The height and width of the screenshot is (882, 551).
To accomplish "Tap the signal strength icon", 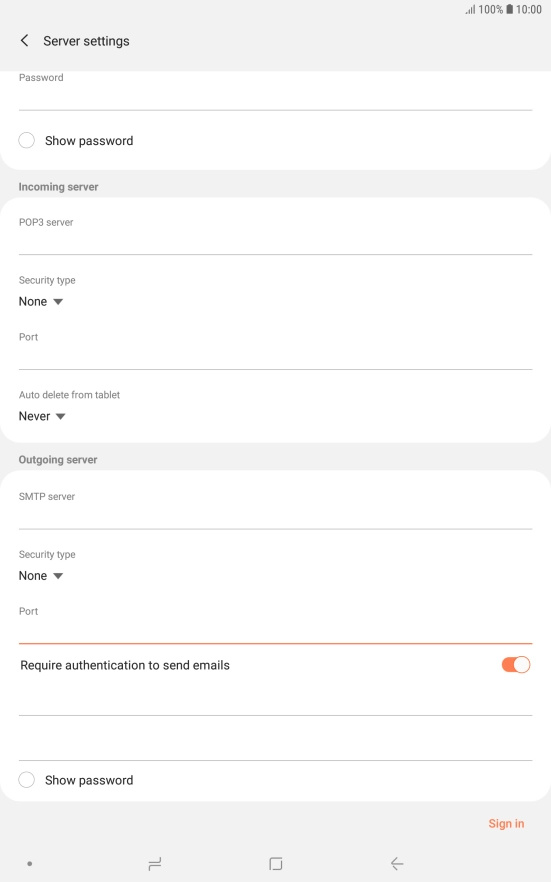I will coord(470,9).
